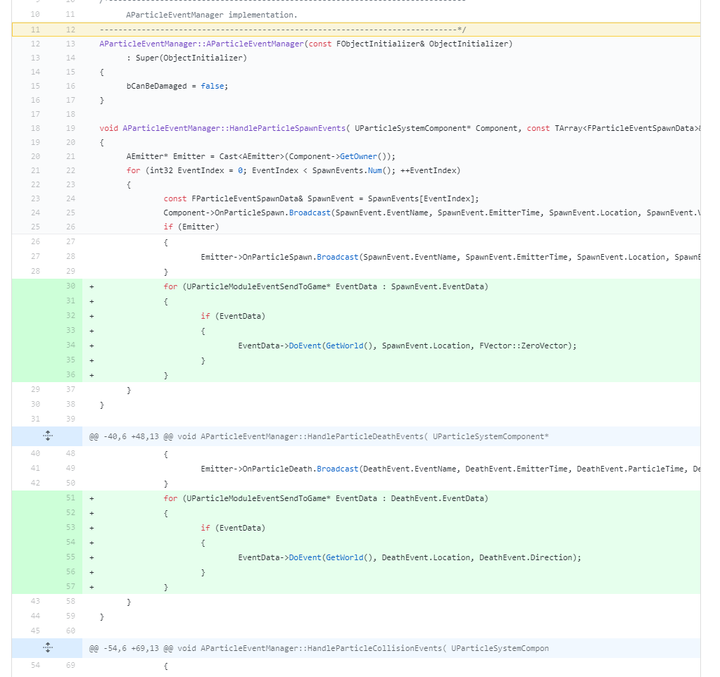This screenshot has height=677, width=720.
Task: Click the plus marker on added line 57
Action: (x=92, y=586)
